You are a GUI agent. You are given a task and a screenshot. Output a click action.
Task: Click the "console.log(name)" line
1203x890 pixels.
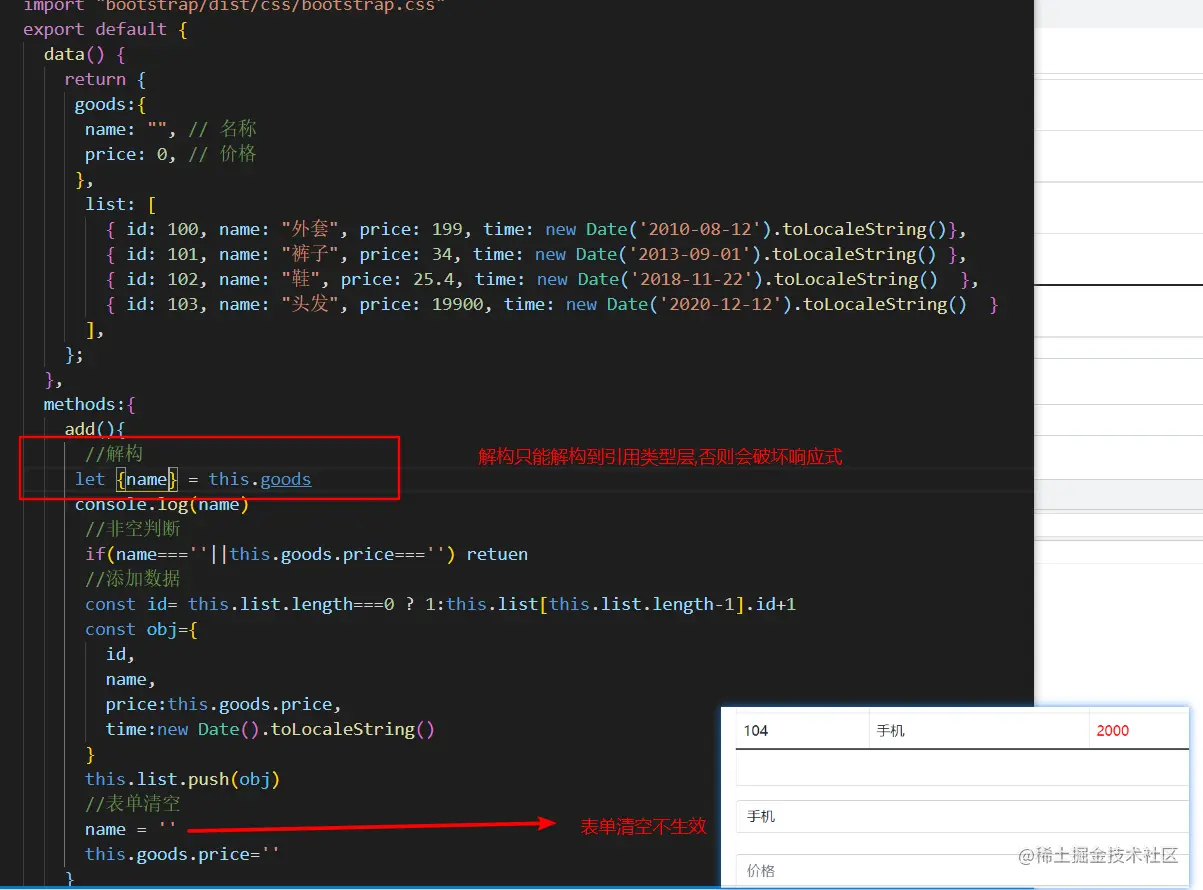162,504
